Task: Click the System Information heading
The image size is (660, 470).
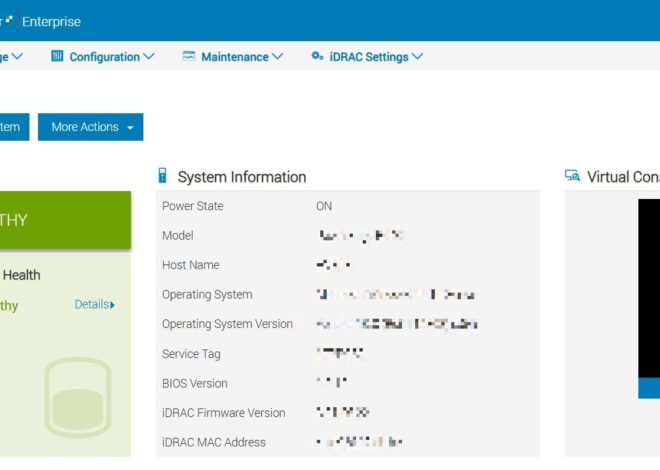Action: (x=242, y=177)
